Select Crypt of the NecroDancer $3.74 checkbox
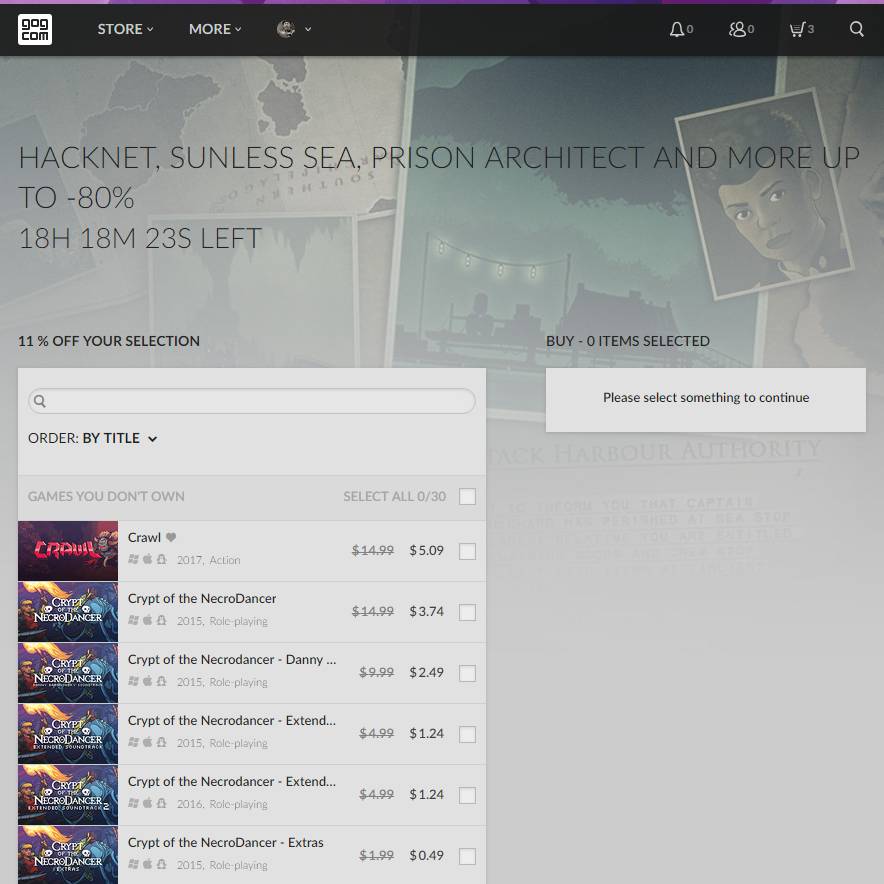Screen dimensions: 884x884 click(467, 612)
